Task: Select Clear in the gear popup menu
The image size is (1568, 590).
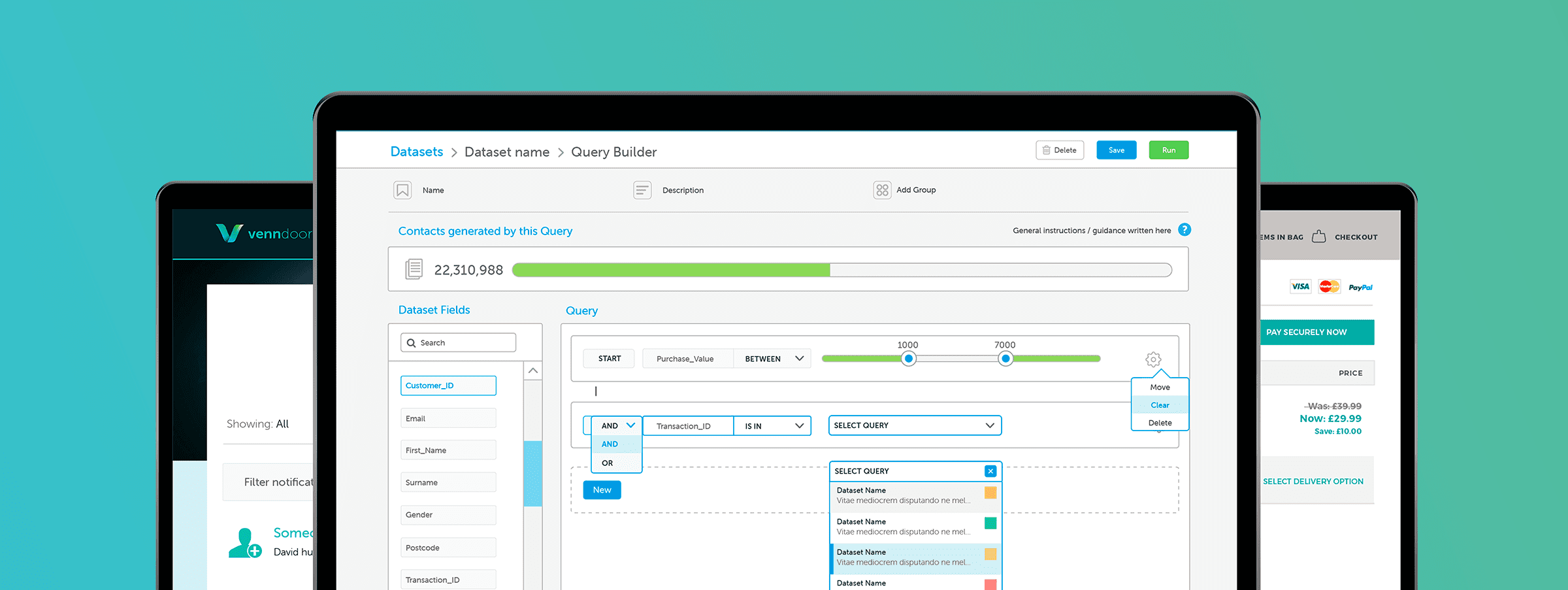Action: click(x=1160, y=405)
